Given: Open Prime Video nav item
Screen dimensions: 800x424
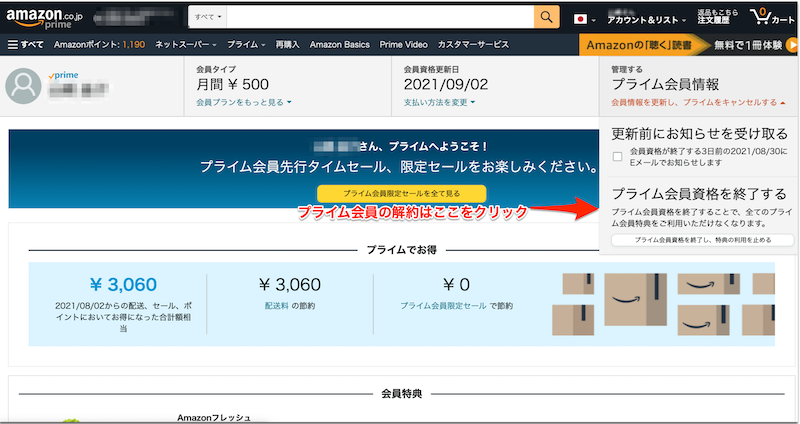Looking at the screenshot, I should coord(403,45).
